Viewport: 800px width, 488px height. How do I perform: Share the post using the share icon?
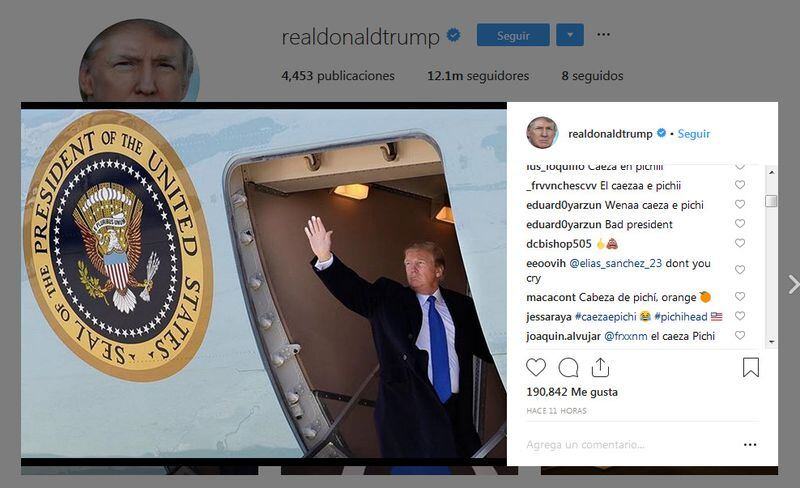coord(601,367)
